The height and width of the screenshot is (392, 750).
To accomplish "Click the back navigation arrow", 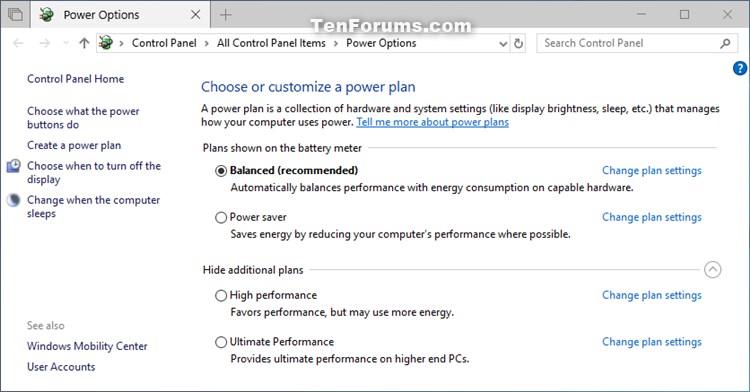I will 18,44.
